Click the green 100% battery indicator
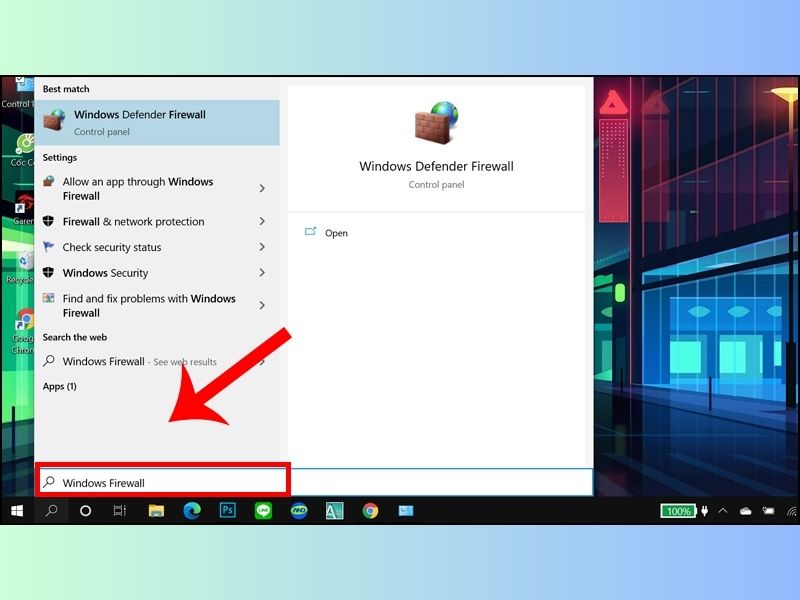800x600 pixels. tap(678, 511)
